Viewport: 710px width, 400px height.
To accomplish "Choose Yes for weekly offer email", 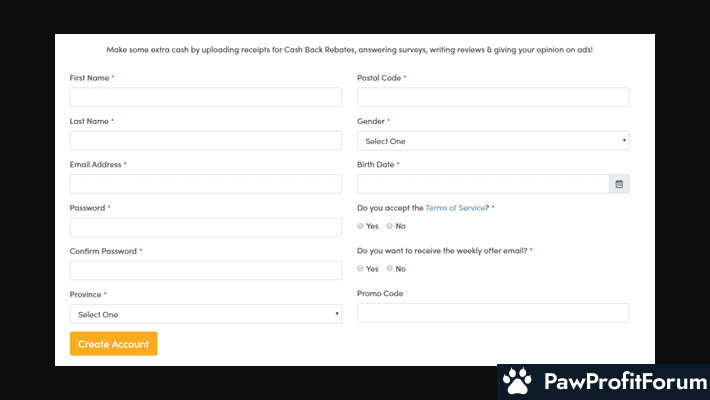I will [360, 268].
